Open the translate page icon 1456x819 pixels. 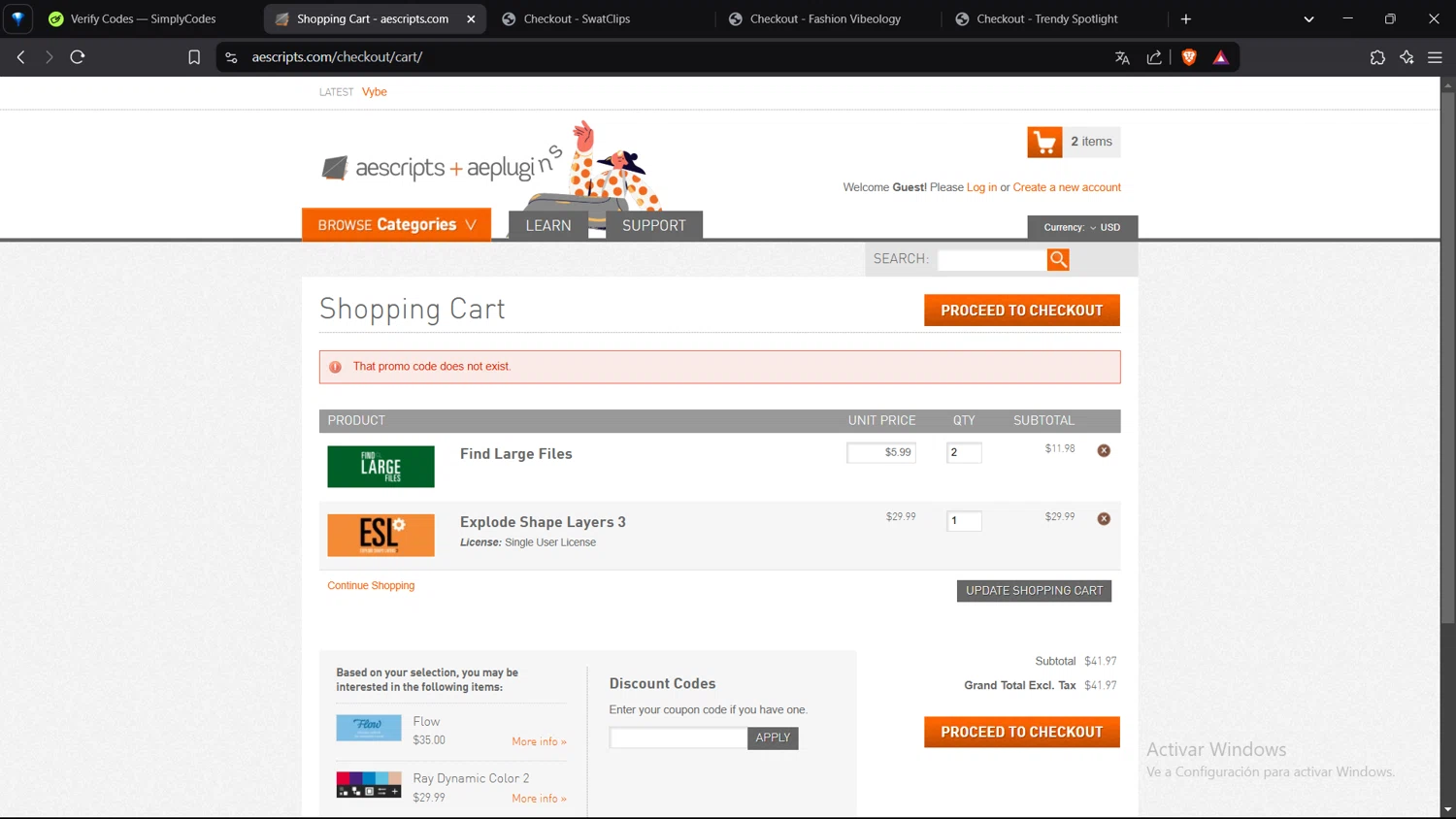click(1122, 57)
